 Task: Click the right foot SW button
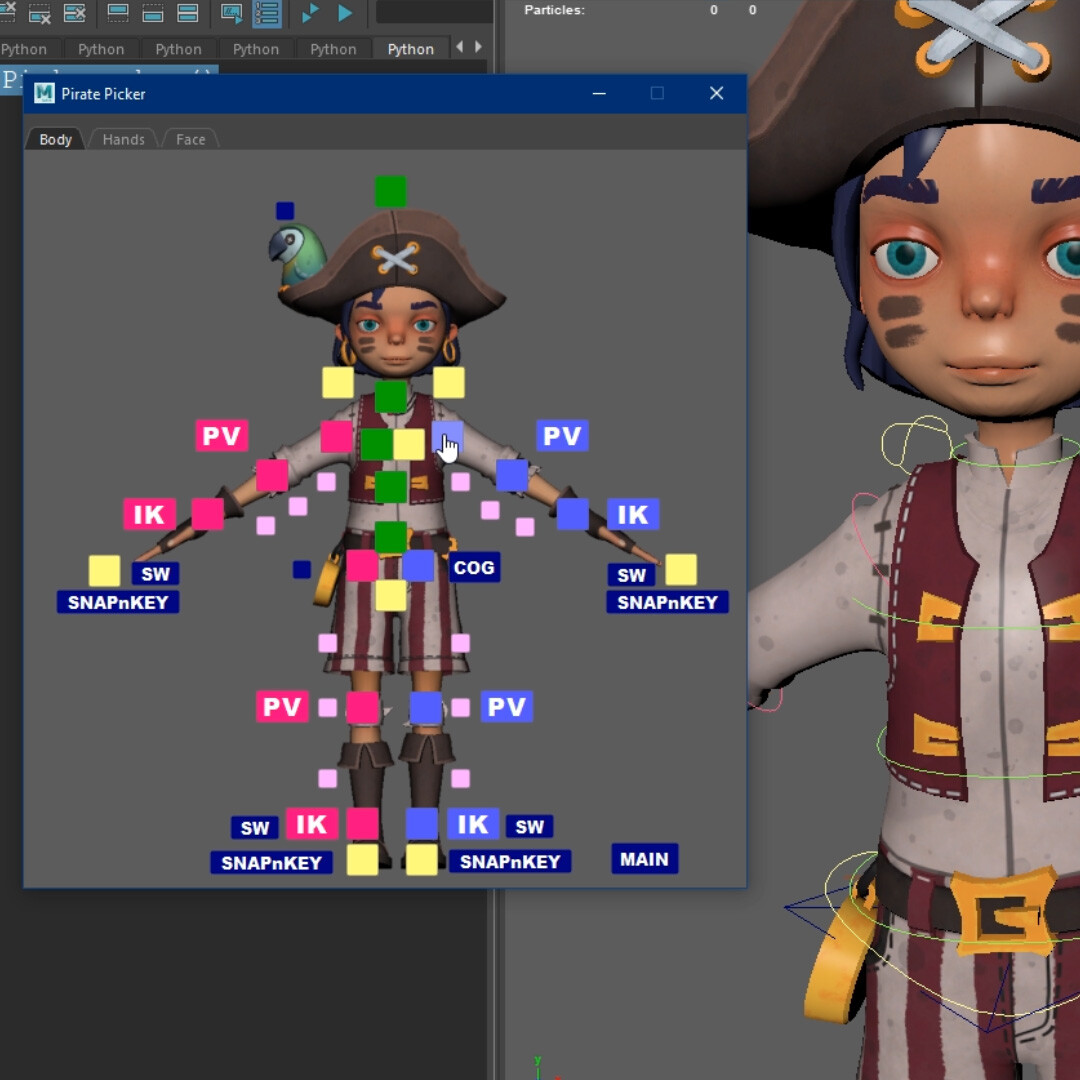(529, 826)
